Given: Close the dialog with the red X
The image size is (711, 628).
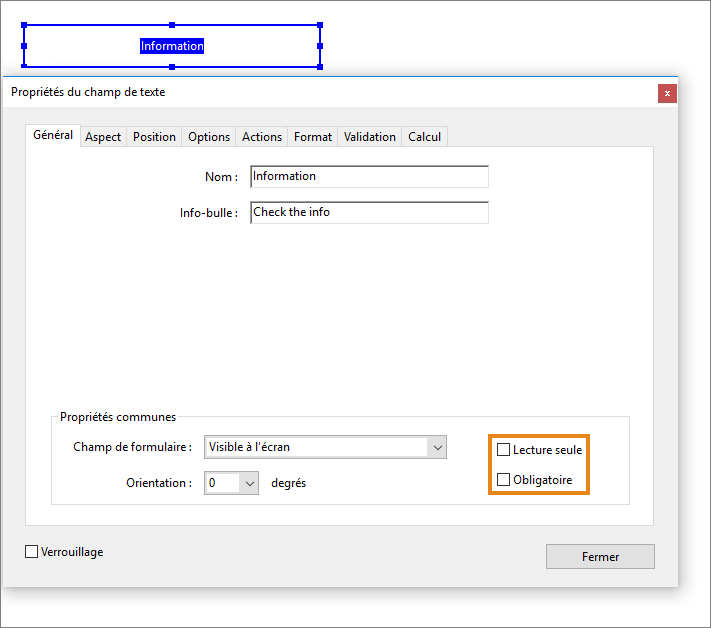Looking at the screenshot, I should [x=667, y=93].
